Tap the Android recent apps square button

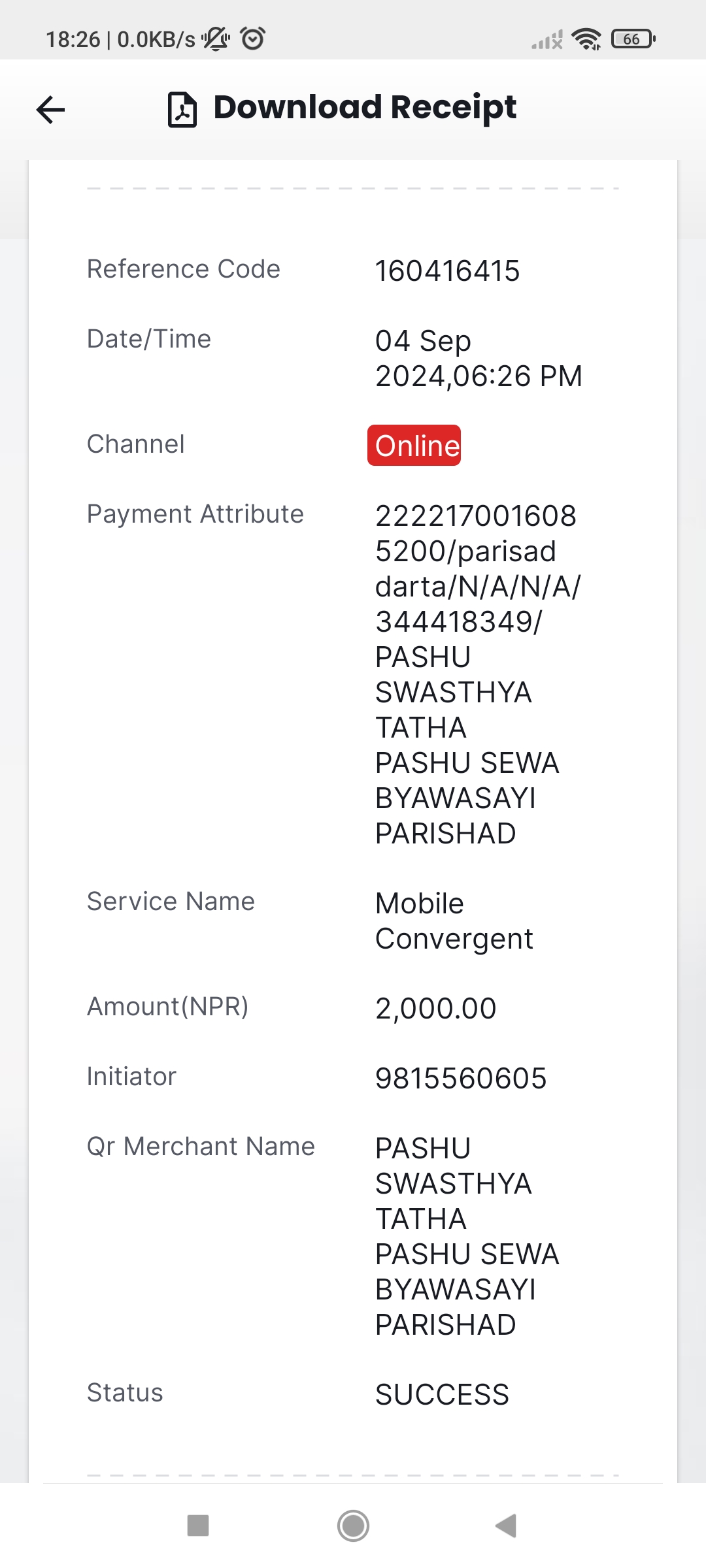[x=198, y=1526]
